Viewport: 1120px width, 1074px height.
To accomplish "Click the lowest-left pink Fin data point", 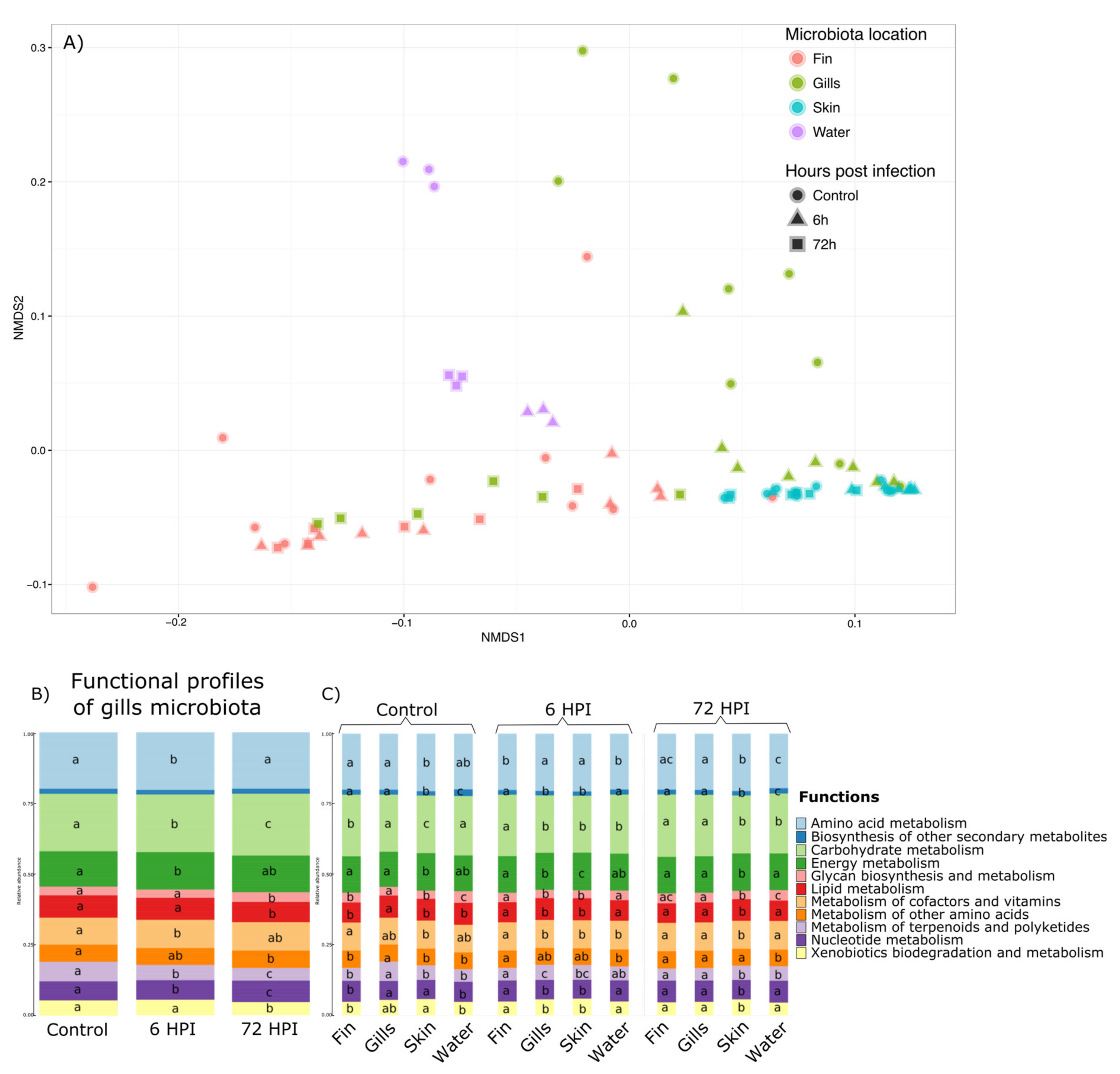I will [93, 587].
